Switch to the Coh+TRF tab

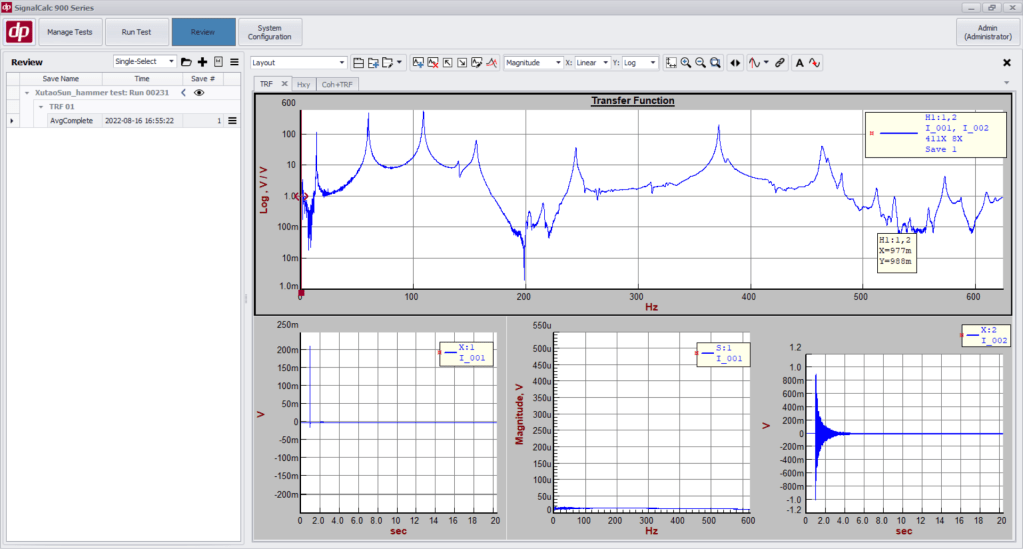point(336,84)
